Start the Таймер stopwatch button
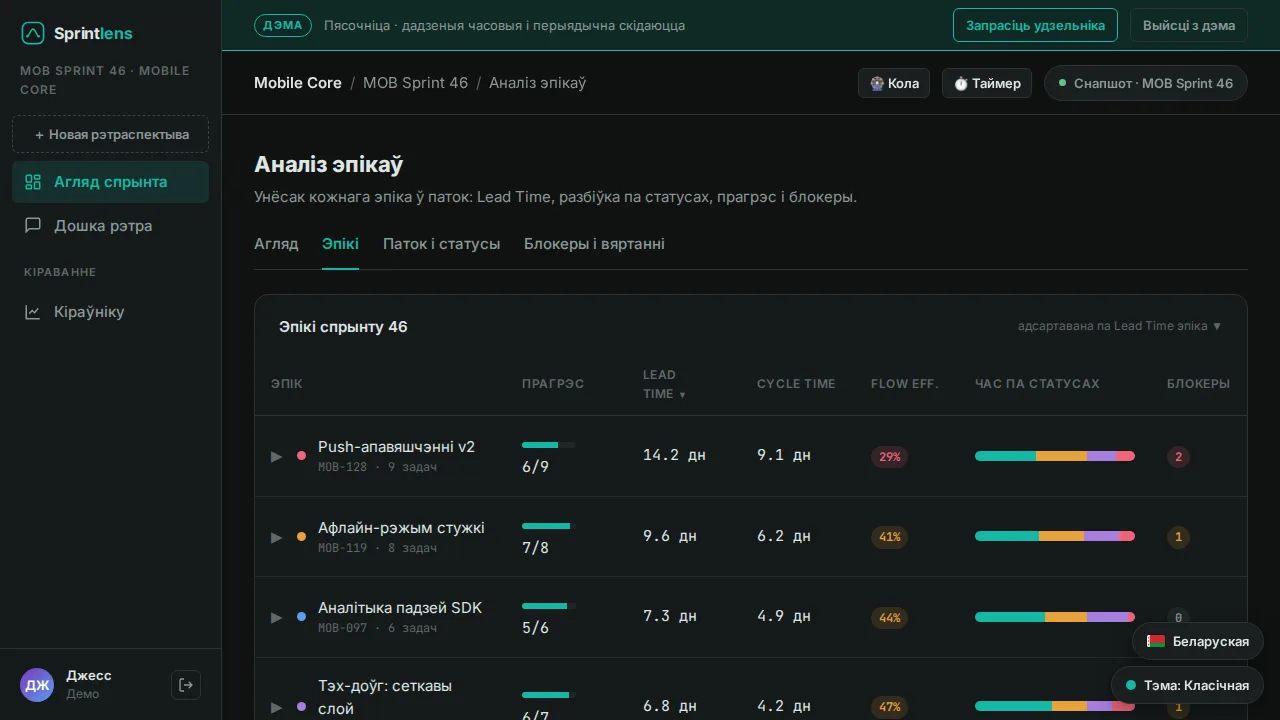The image size is (1280, 720). [987, 83]
